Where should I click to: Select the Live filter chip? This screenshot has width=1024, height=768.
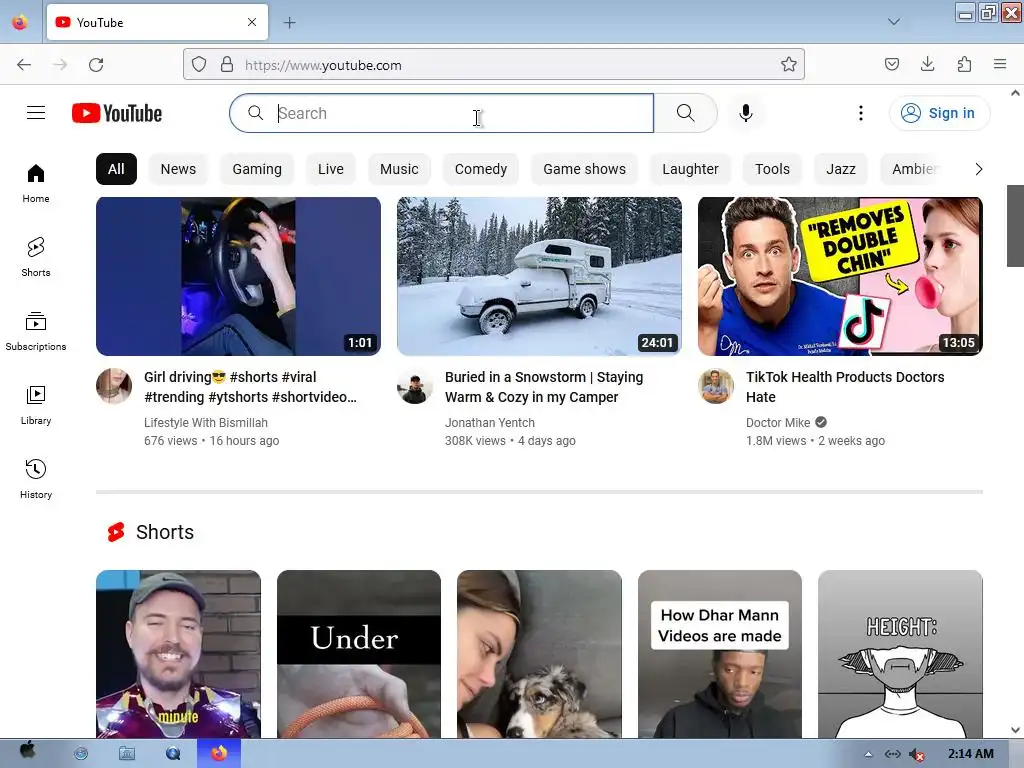pyautogui.click(x=330, y=169)
